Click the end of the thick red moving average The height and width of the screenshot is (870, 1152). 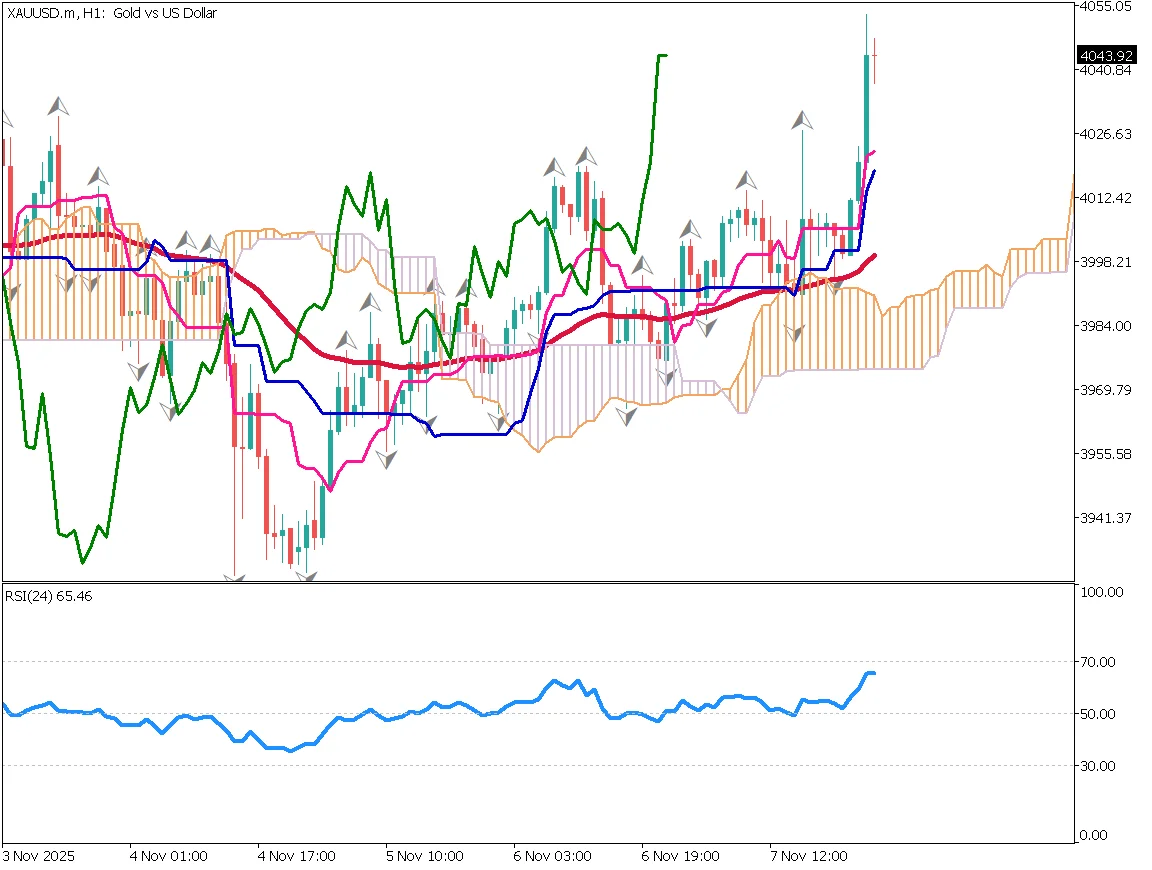tap(876, 255)
